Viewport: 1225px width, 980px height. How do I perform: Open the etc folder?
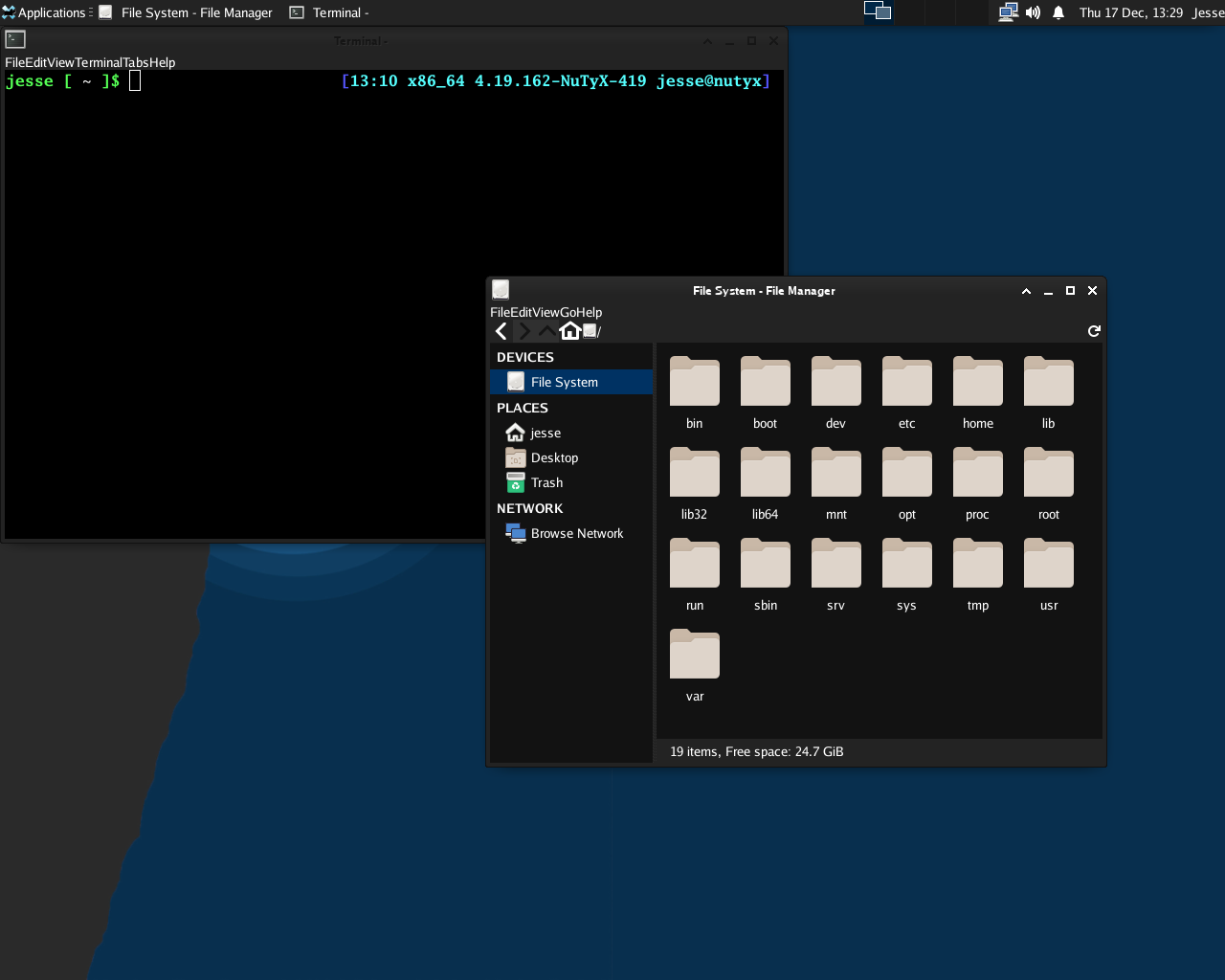point(907,393)
